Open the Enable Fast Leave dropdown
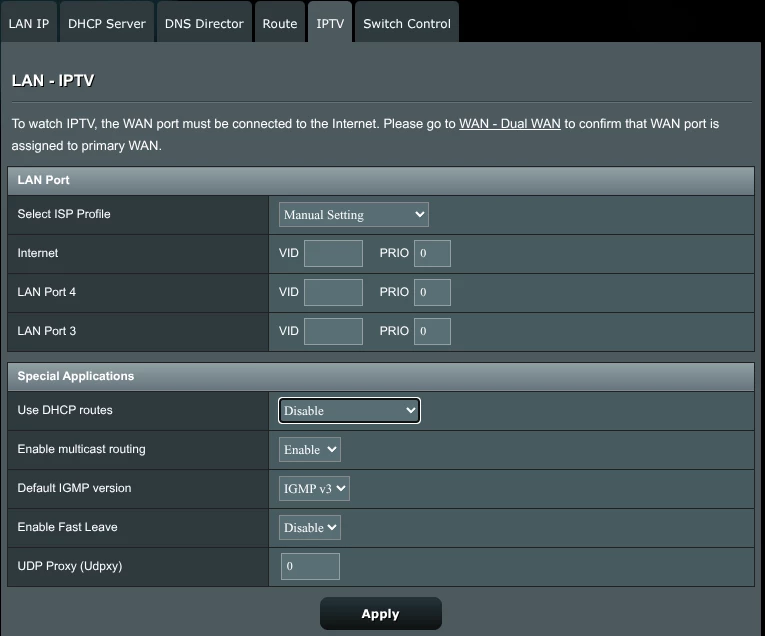This screenshot has height=636, width=765. click(x=310, y=527)
